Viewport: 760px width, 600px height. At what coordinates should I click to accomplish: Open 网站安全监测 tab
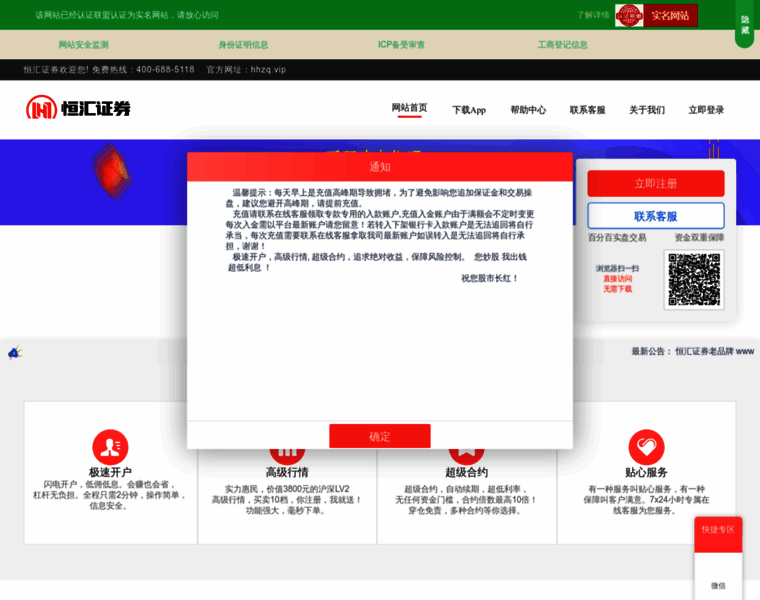pos(83,45)
